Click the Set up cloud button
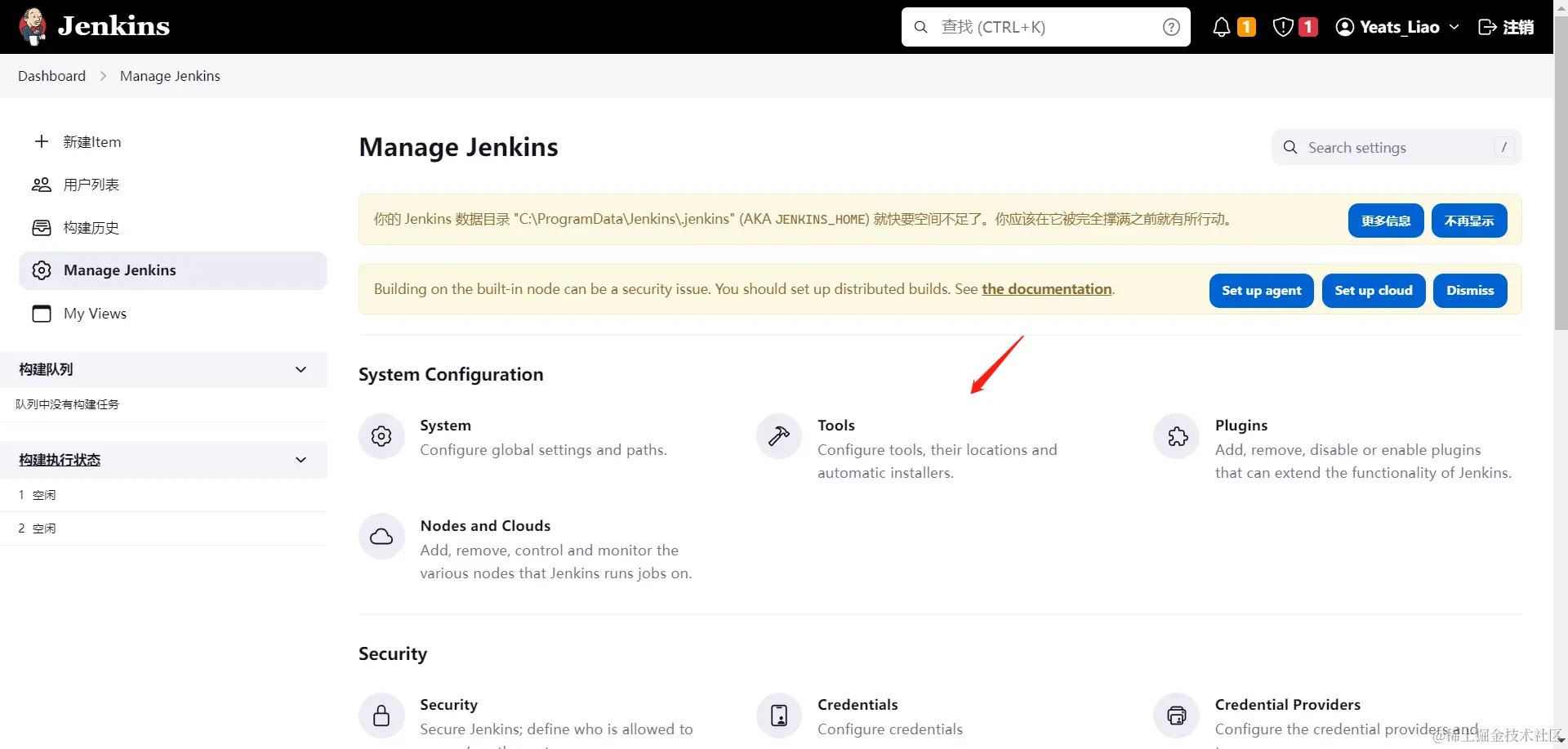This screenshot has width=1568, height=749. pyautogui.click(x=1374, y=291)
